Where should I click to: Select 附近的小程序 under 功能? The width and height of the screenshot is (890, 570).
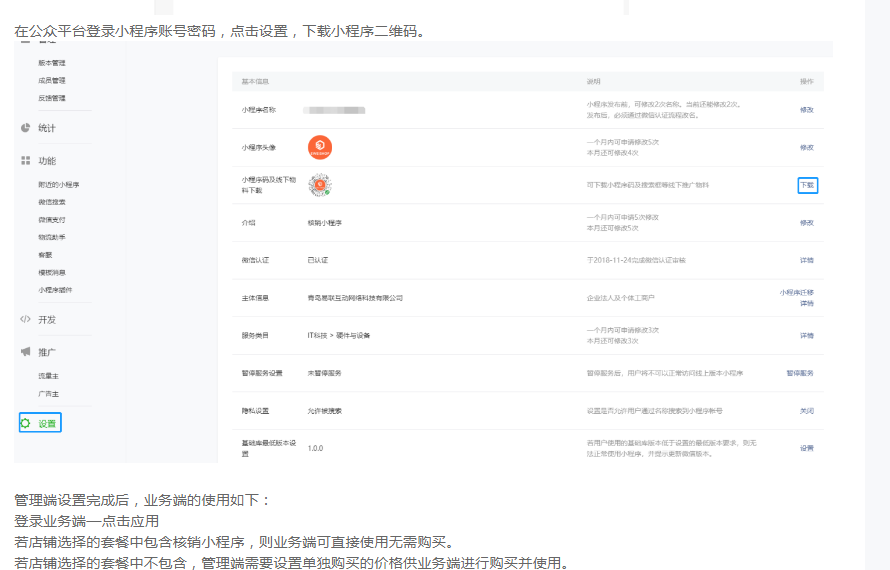[x=58, y=185]
